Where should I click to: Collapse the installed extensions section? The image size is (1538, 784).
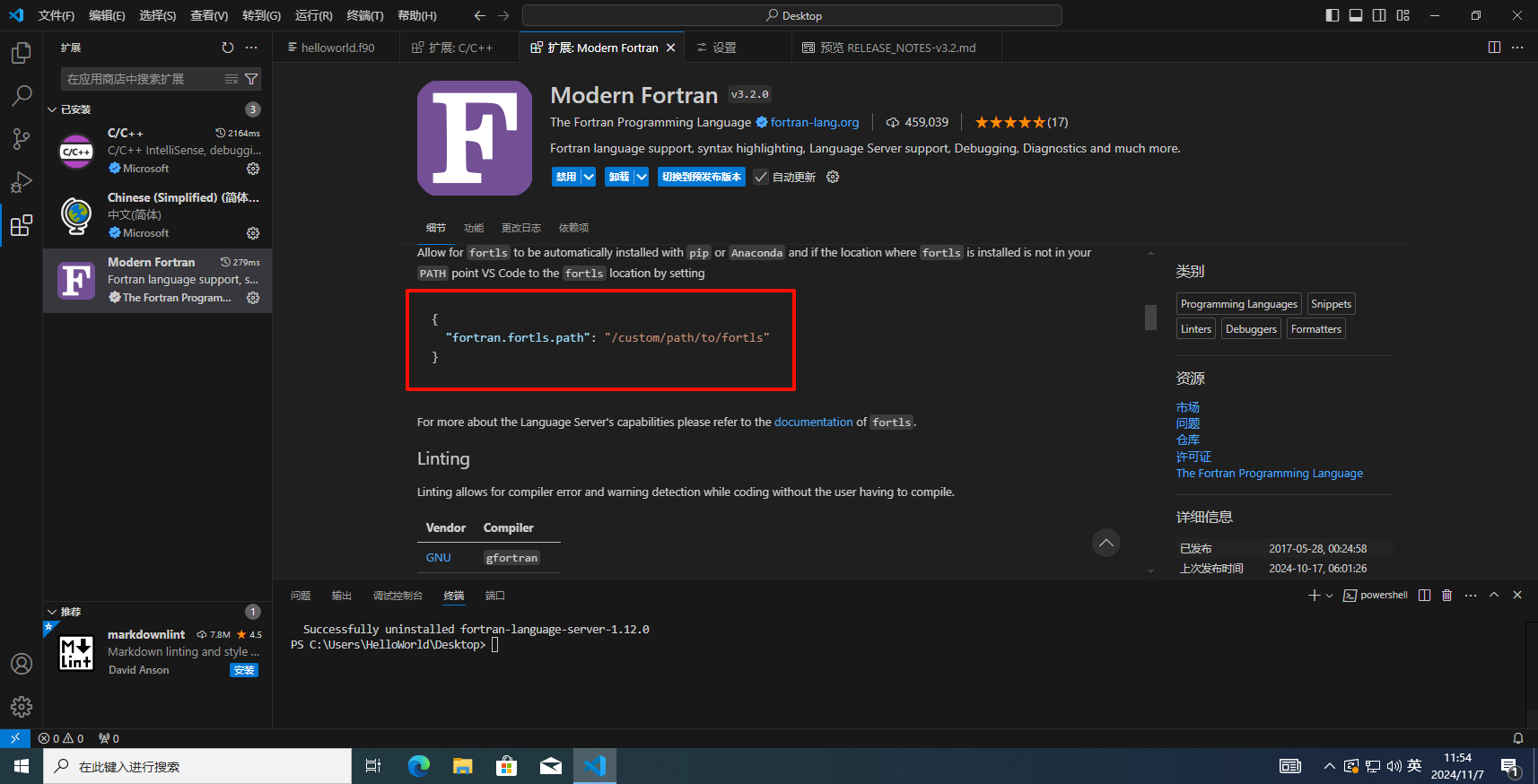[52, 109]
